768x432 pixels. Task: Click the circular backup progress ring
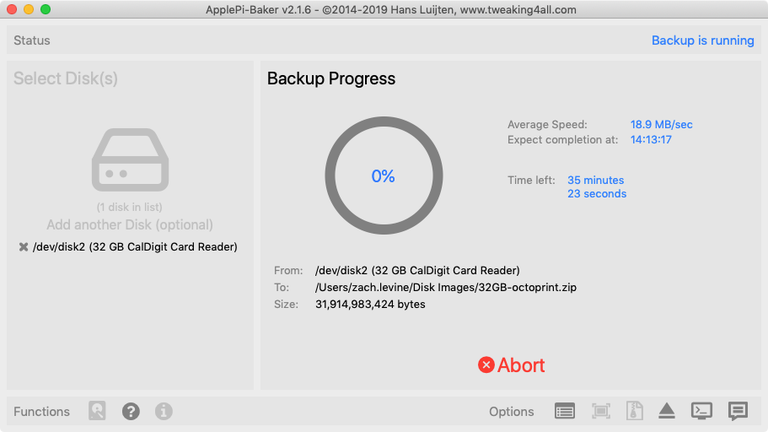tap(383, 176)
